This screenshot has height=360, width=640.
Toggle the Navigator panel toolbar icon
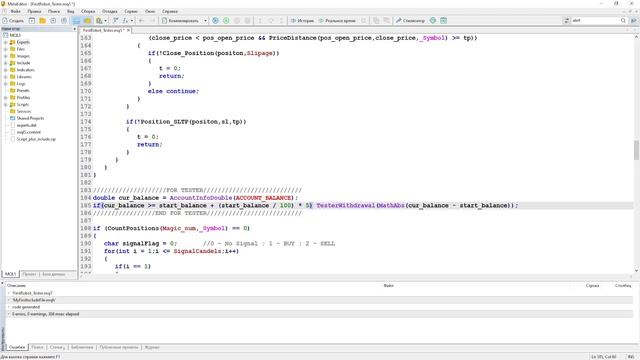[76, 20]
